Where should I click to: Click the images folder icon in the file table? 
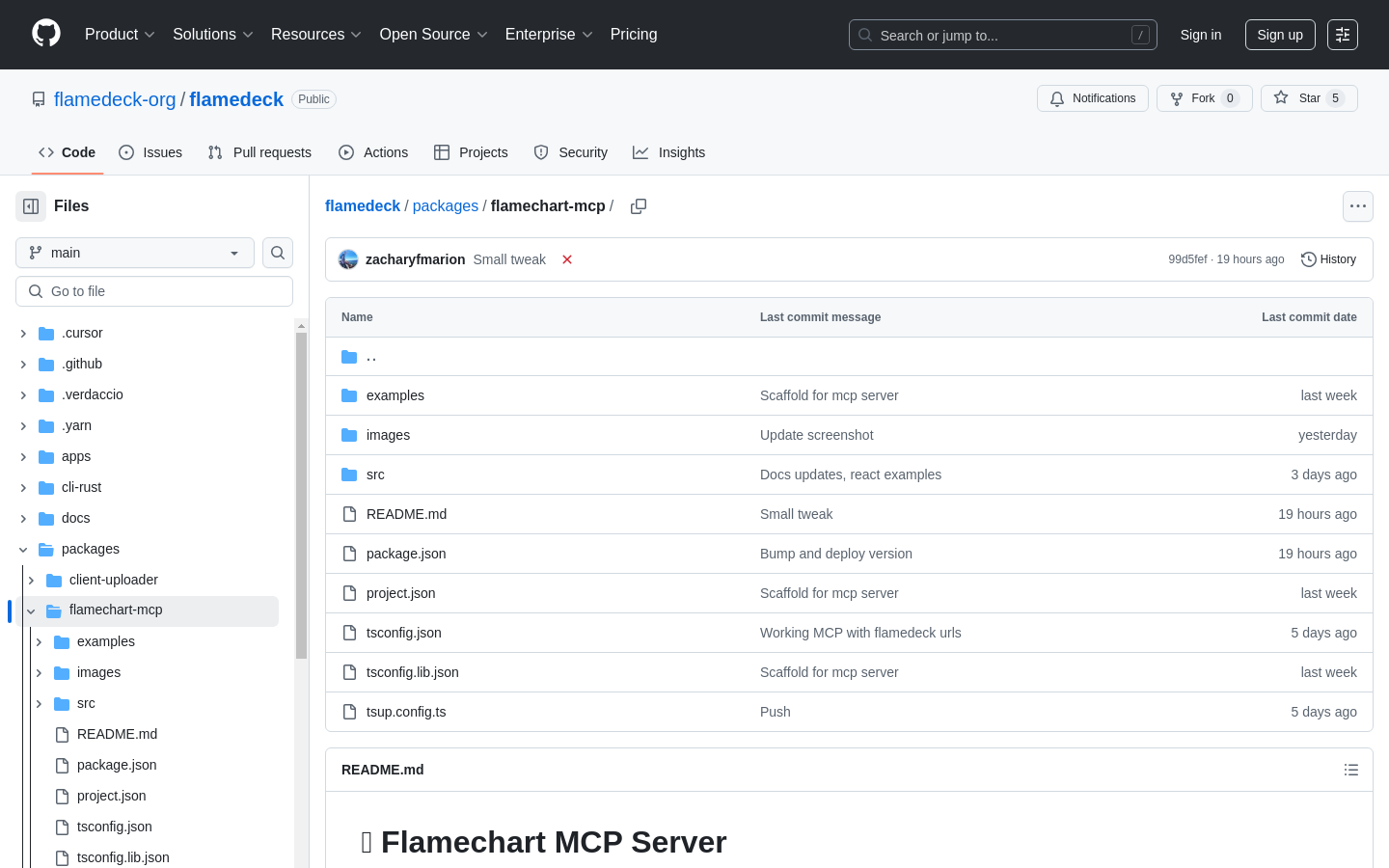coord(349,435)
